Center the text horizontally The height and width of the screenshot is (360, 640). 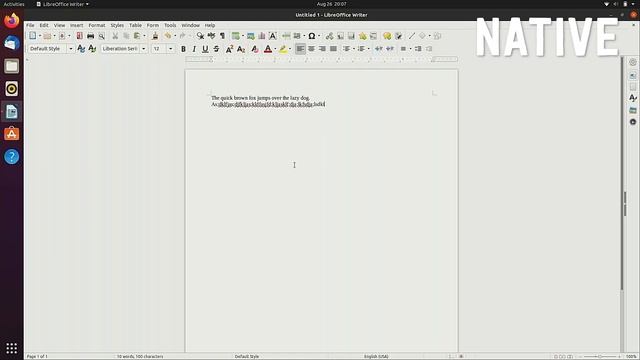[x=311, y=49]
